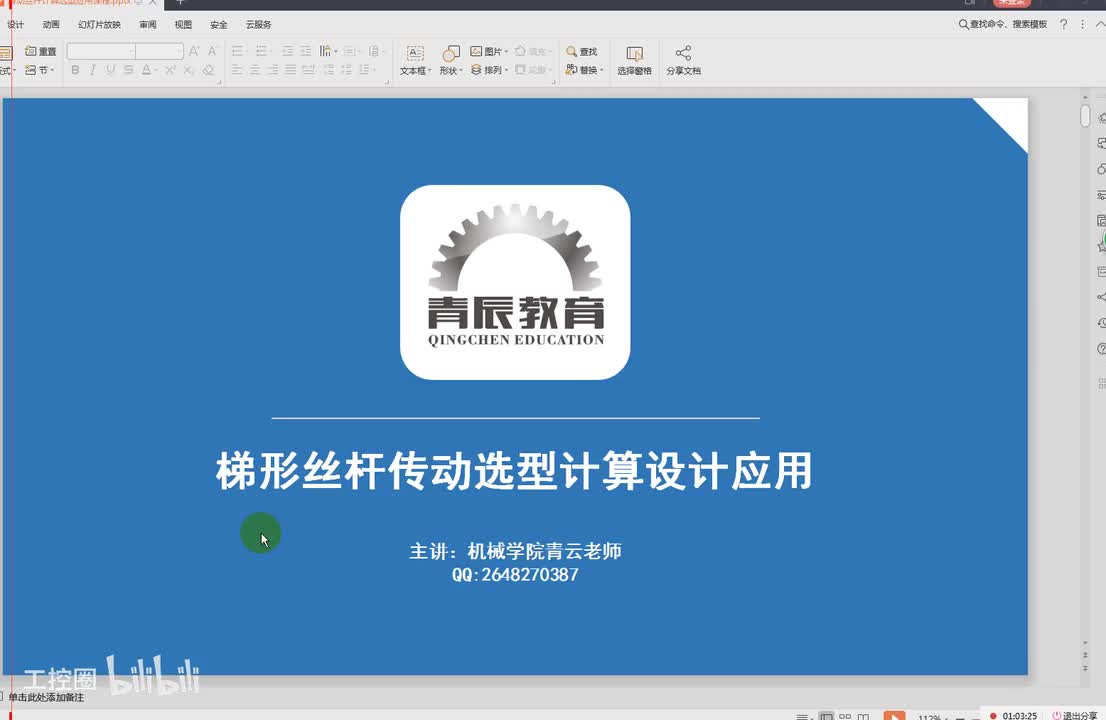This screenshot has width=1106, height=720.
Task: Switch to slide sorter view icon
Action: [x=845, y=716]
